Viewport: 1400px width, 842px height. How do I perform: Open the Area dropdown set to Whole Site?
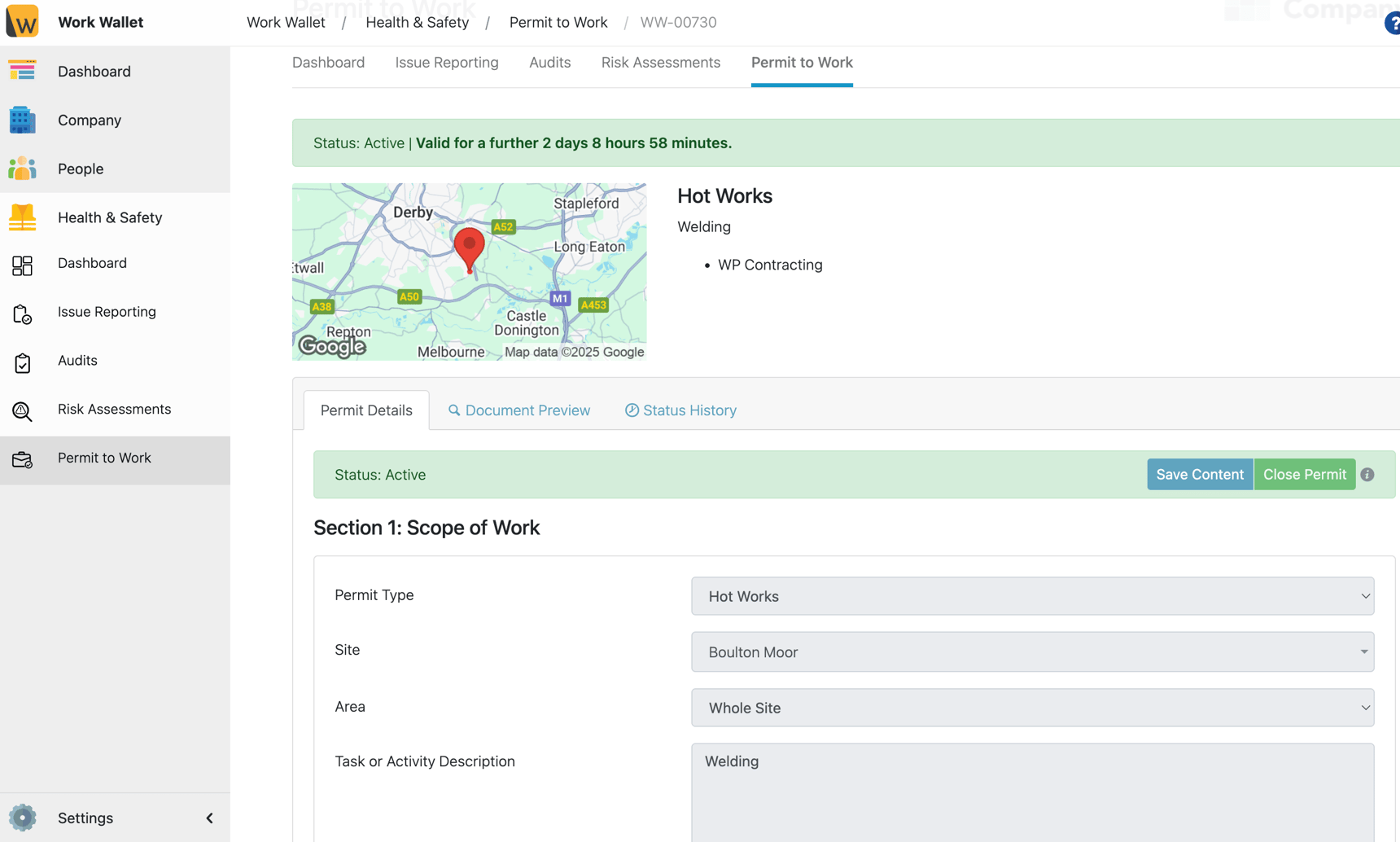(1032, 708)
